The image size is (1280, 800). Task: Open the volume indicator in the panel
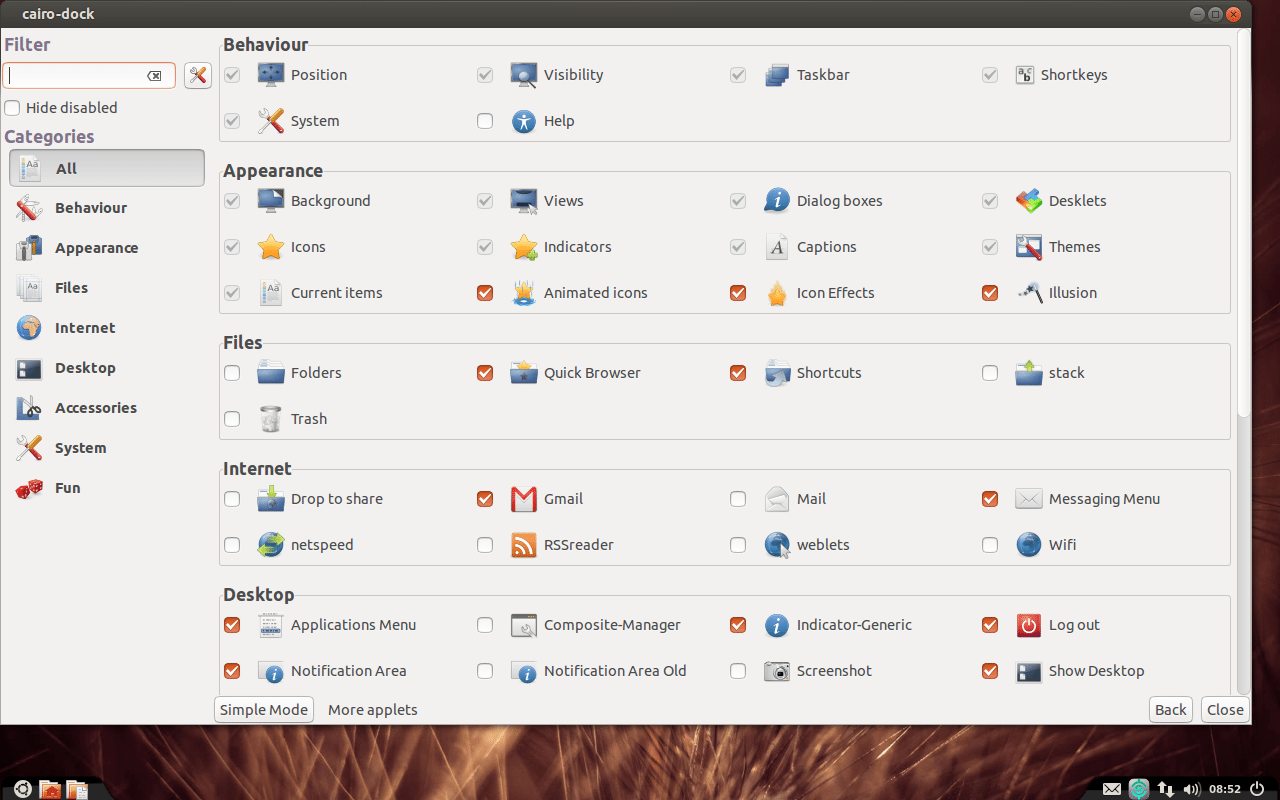tap(1191, 789)
